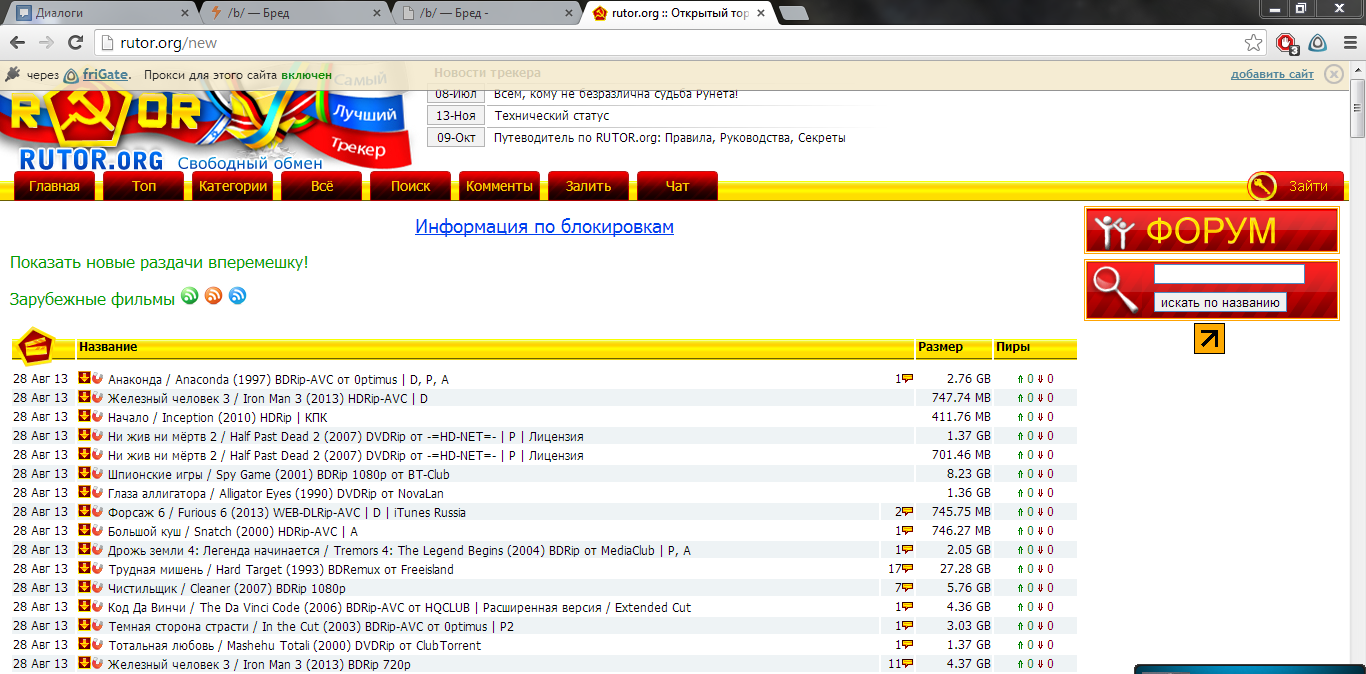Open magnet link for Начало / Inception (2010)

click(x=97, y=417)
